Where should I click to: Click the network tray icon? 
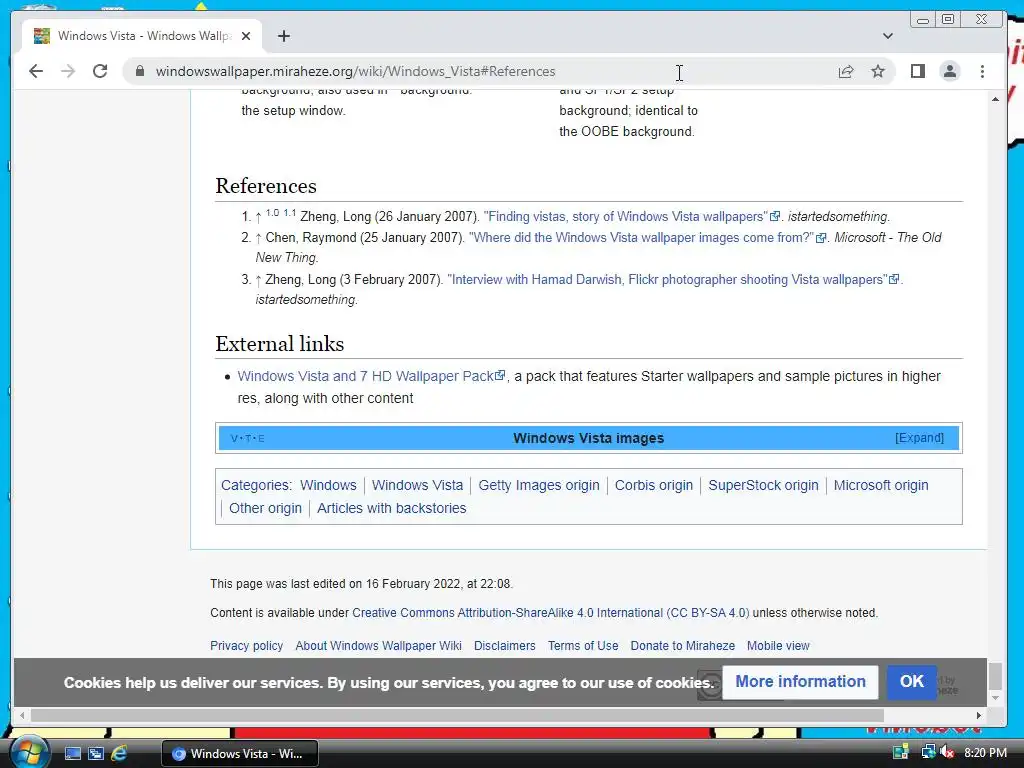[x=928, y=752]
